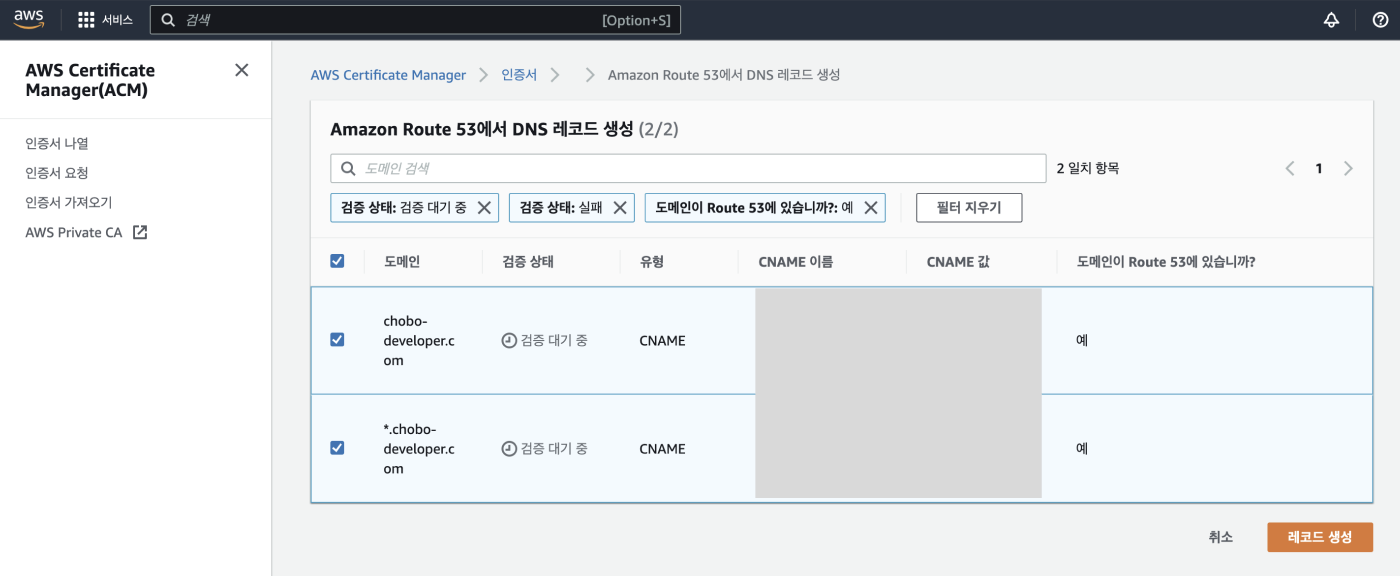
Task: Open AWS Private CA link
Action: click(73, 232)
